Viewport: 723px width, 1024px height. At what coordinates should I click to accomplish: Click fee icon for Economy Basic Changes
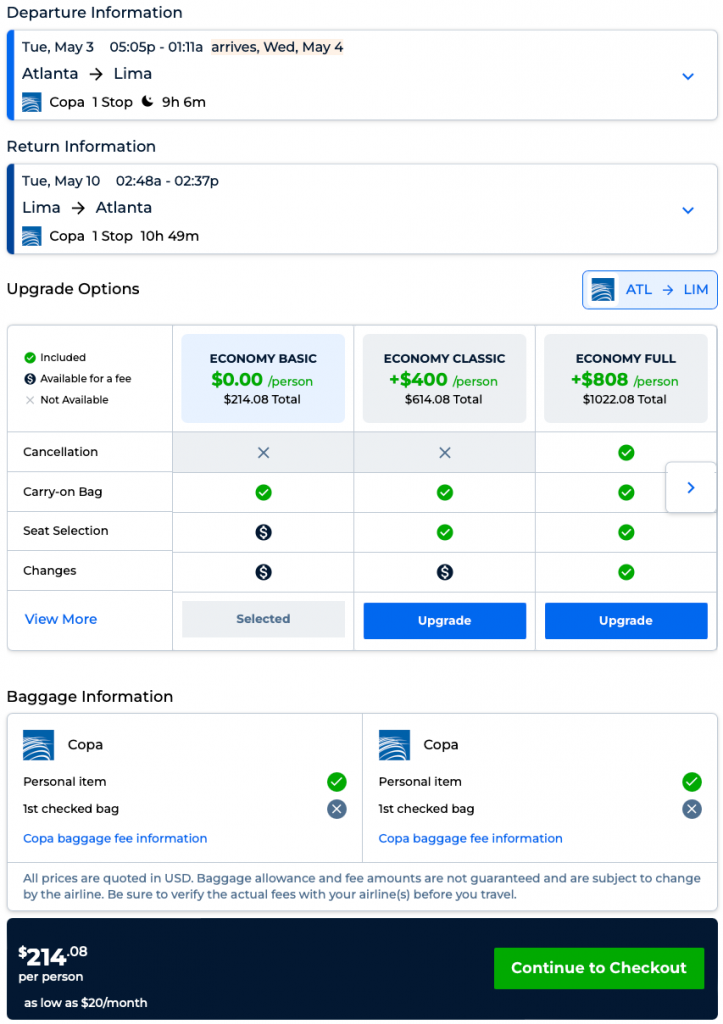263,572
